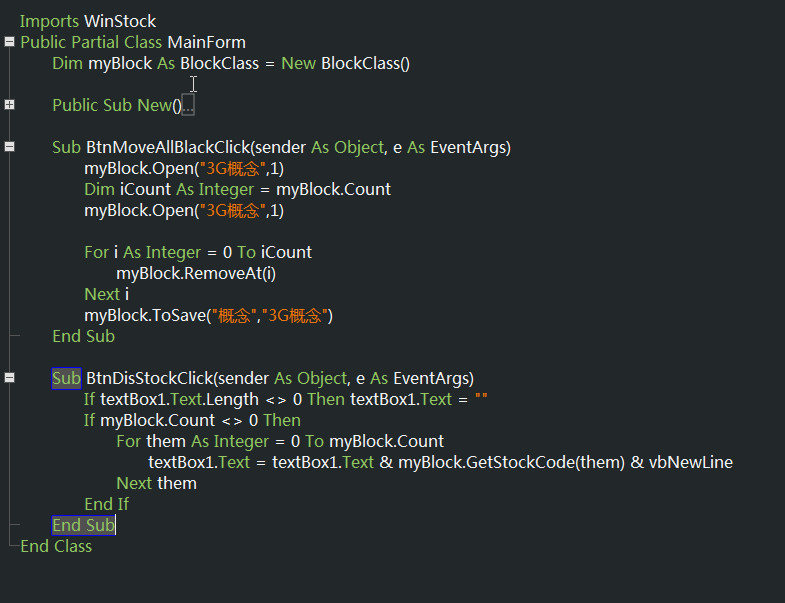Click the highlighted "End Sub" at bottom

coord(84,525)
